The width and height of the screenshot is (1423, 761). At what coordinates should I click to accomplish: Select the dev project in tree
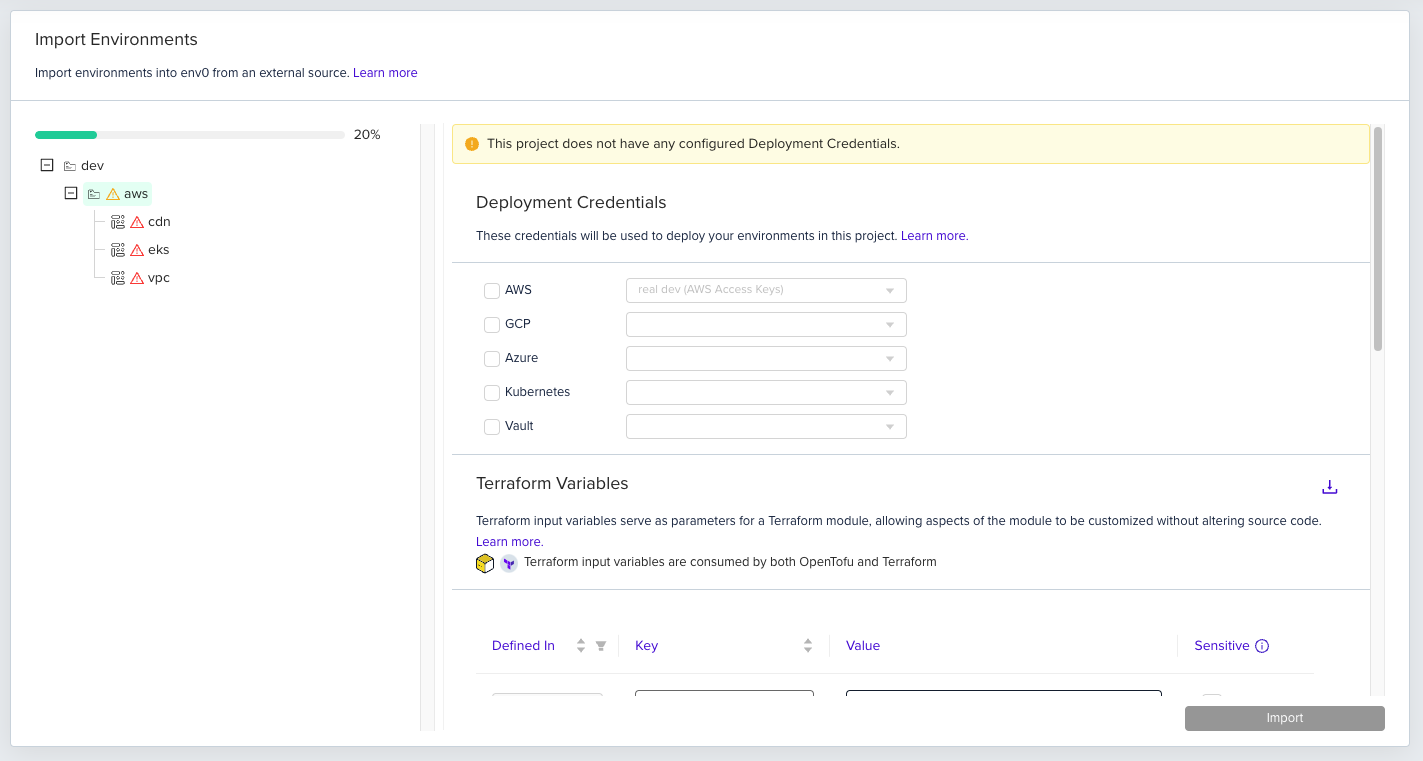[x=92, y=166]
